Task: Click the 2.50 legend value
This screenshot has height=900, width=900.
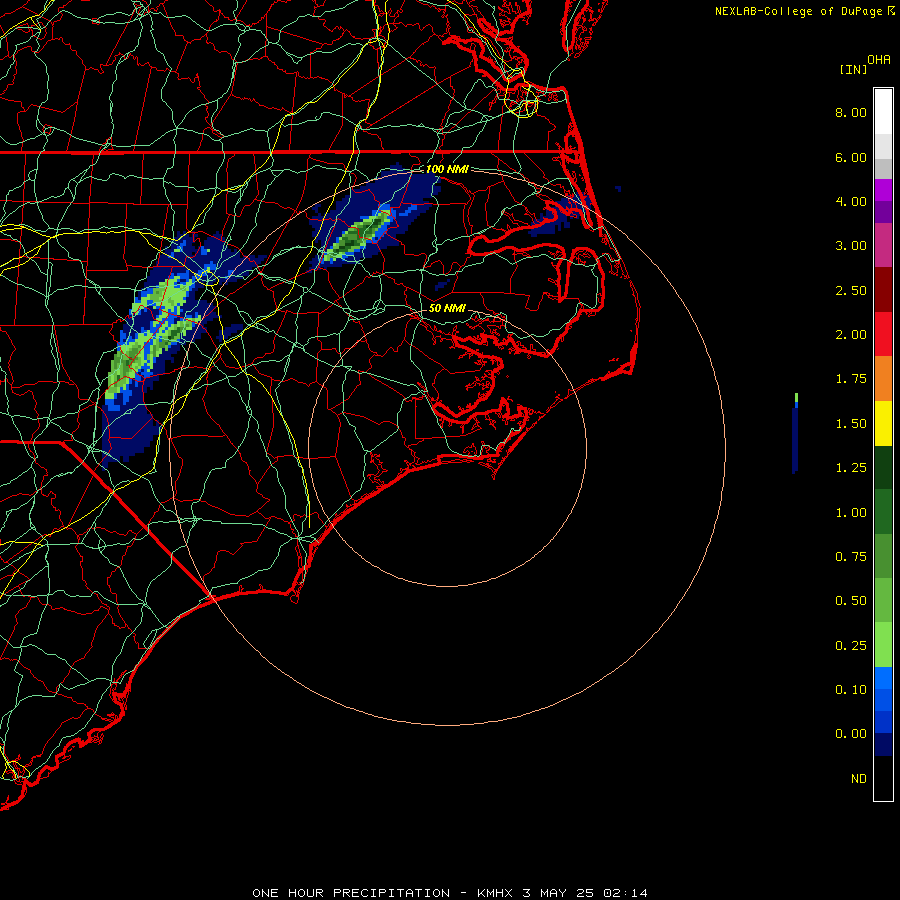Action: pos(851,290)
